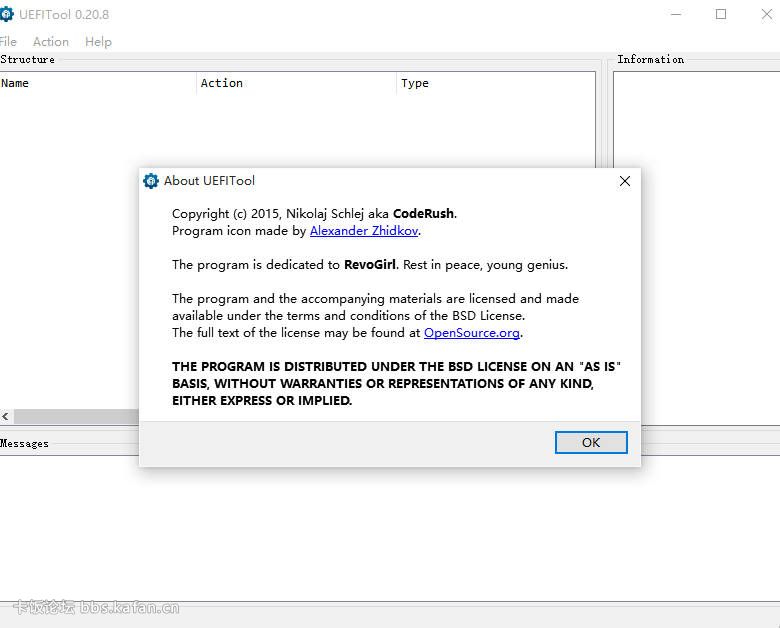Screen dimensions: 780x628
Task: Click the Type column header
Action: click(x=496, y=83)
